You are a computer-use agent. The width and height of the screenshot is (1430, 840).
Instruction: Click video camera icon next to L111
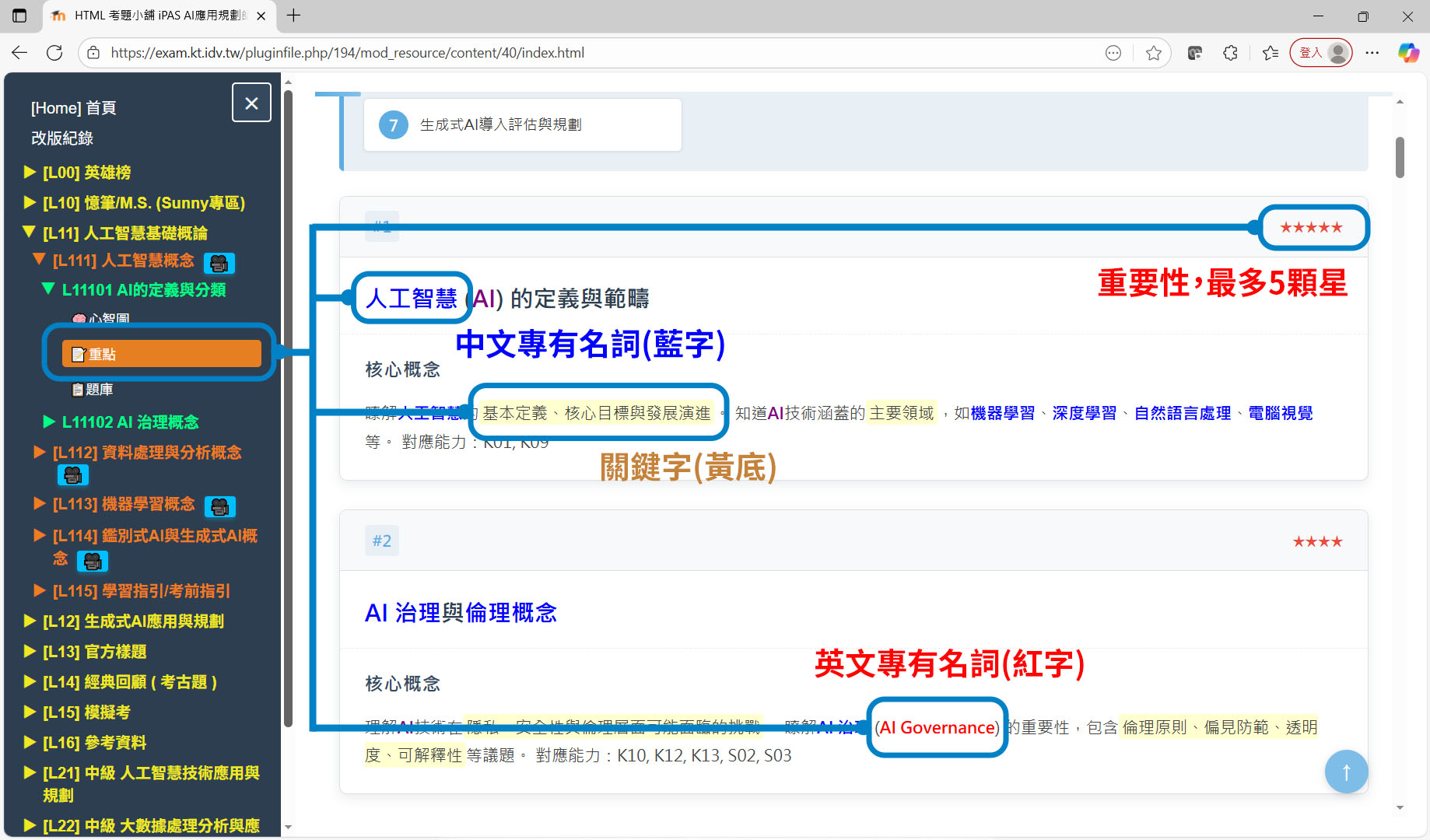pos(219,263)
